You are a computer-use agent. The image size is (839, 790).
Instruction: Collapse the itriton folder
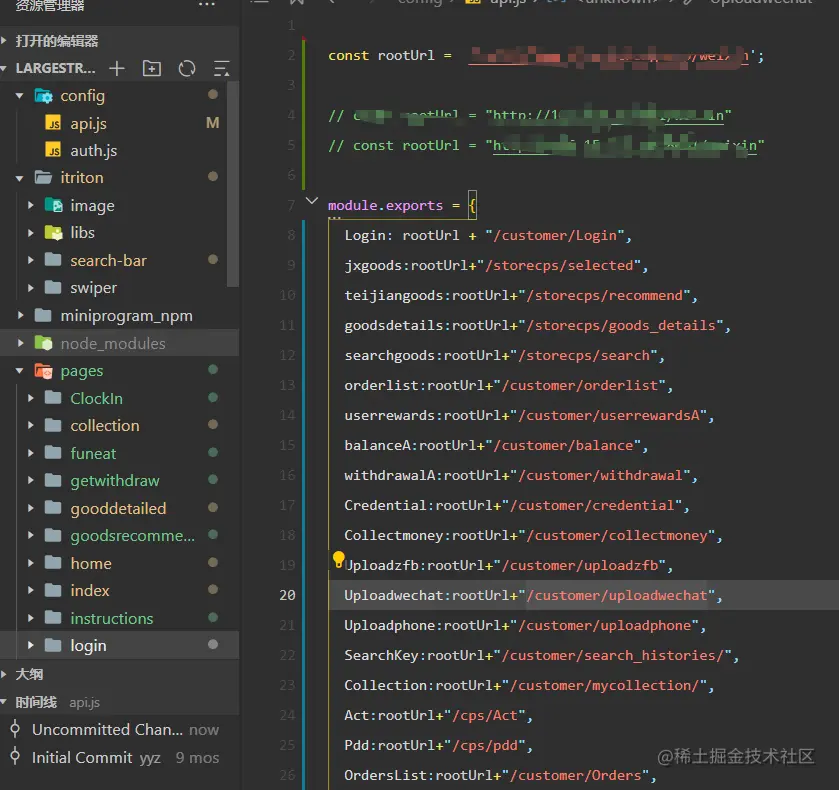point(20,178)
